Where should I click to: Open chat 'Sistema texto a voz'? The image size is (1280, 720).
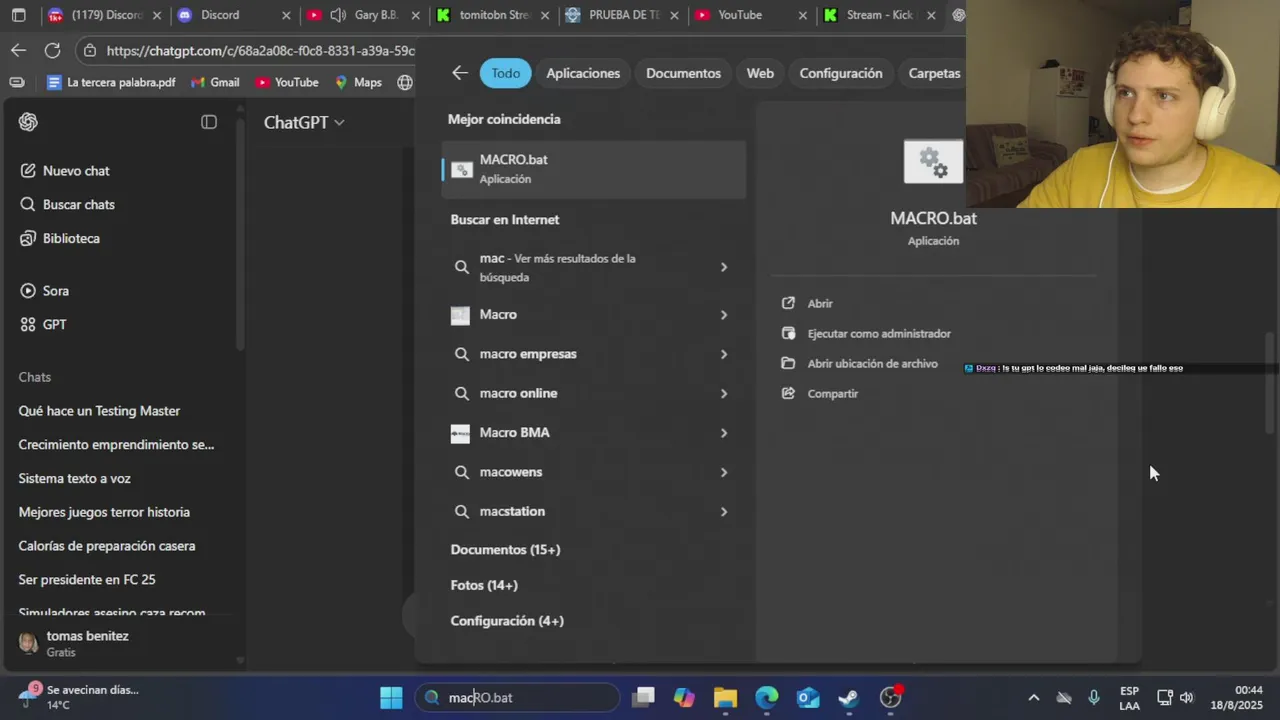point(74,479)
